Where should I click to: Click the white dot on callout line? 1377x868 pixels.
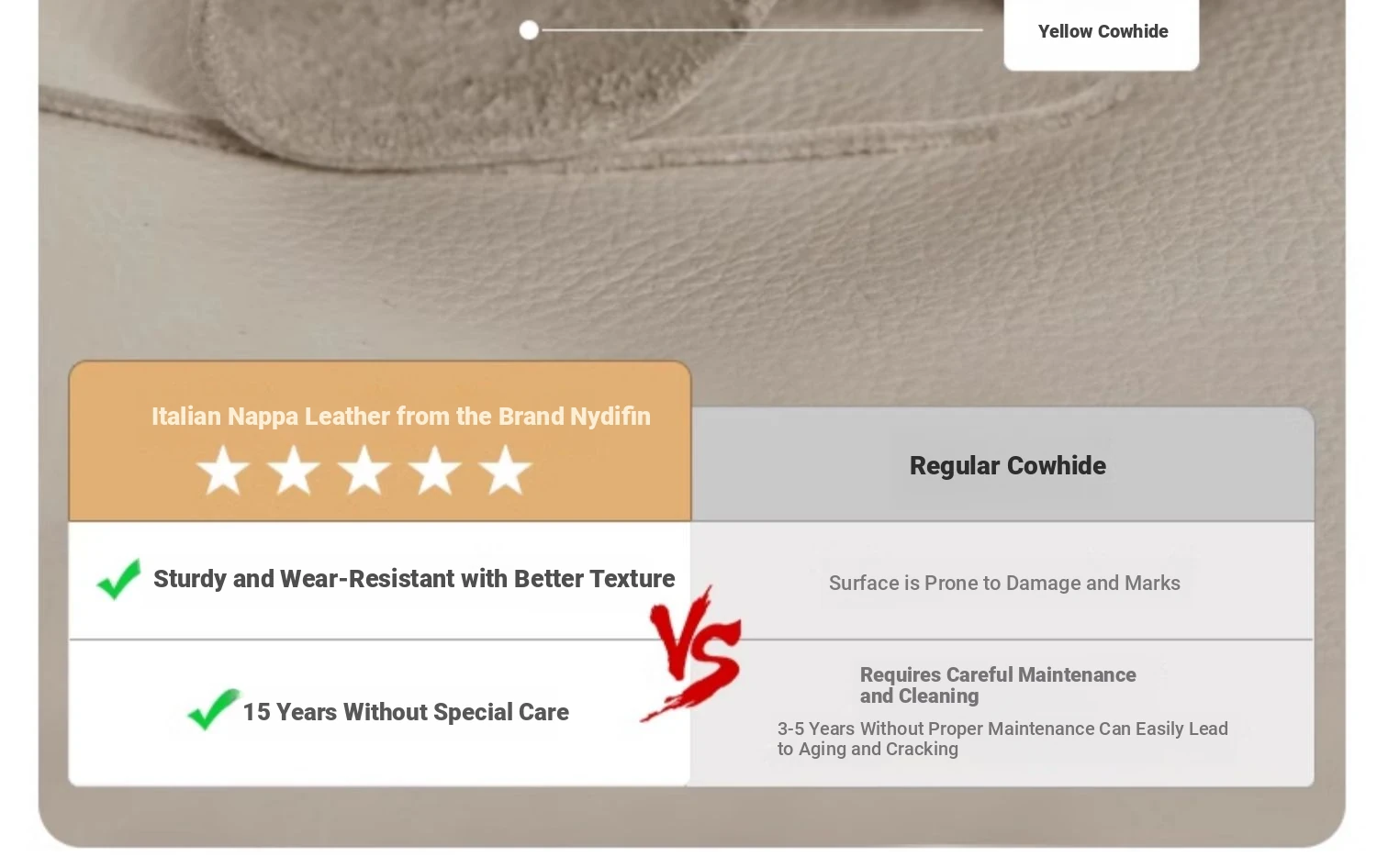[529, 30]
